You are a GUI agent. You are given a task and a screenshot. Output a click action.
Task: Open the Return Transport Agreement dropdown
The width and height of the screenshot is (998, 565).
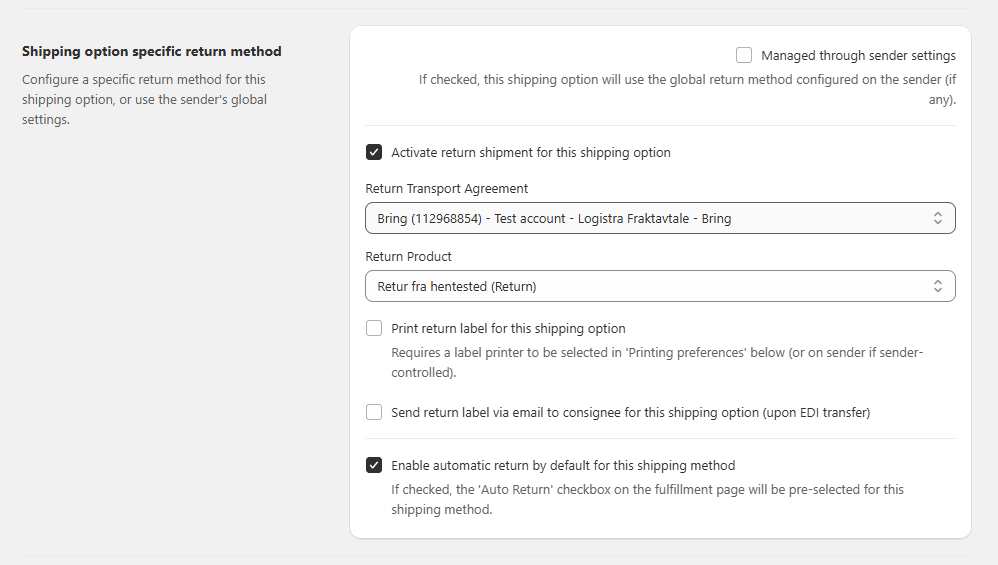pyautogui.click(x=650, y=218)
